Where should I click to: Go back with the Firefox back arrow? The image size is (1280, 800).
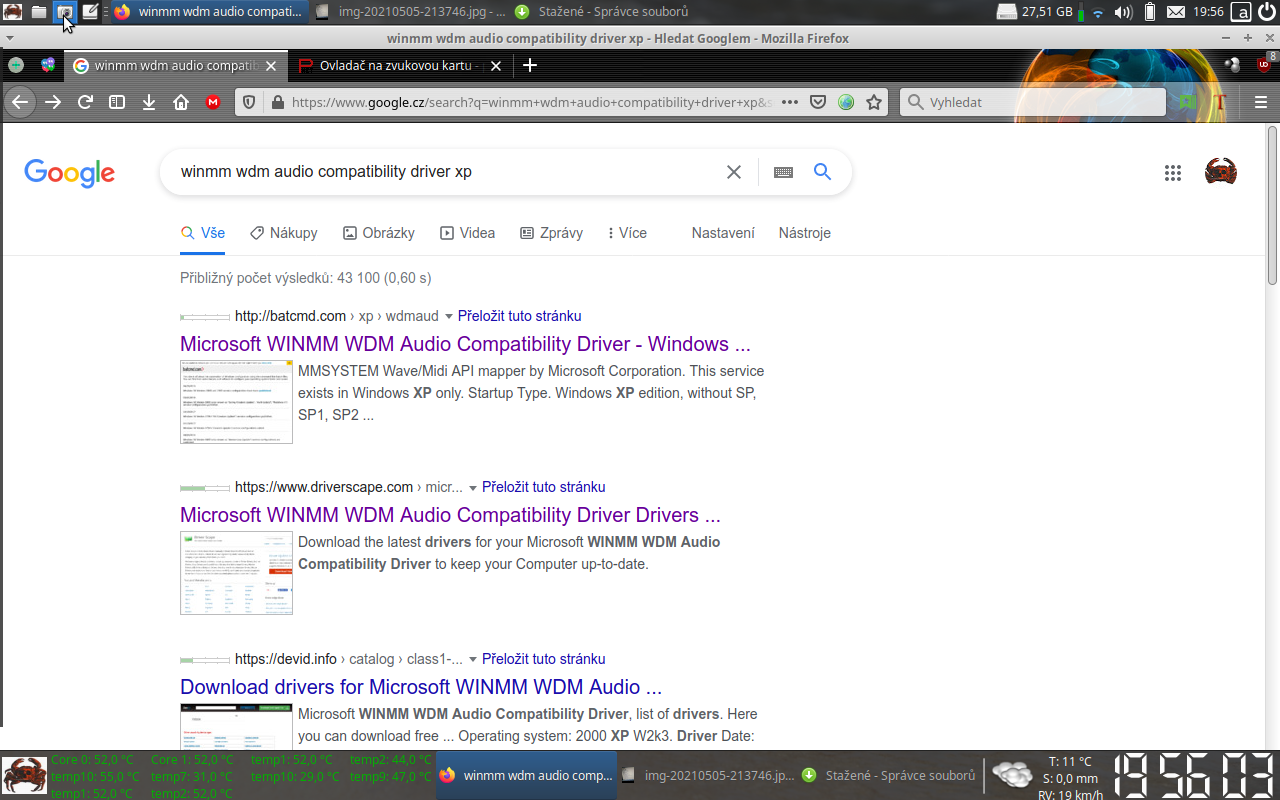(20, 102)
